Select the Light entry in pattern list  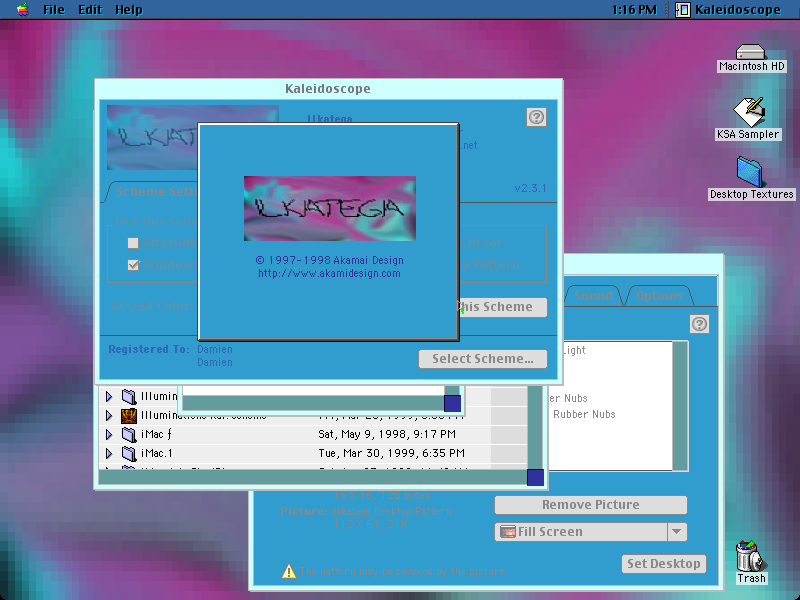coord(574,351)
